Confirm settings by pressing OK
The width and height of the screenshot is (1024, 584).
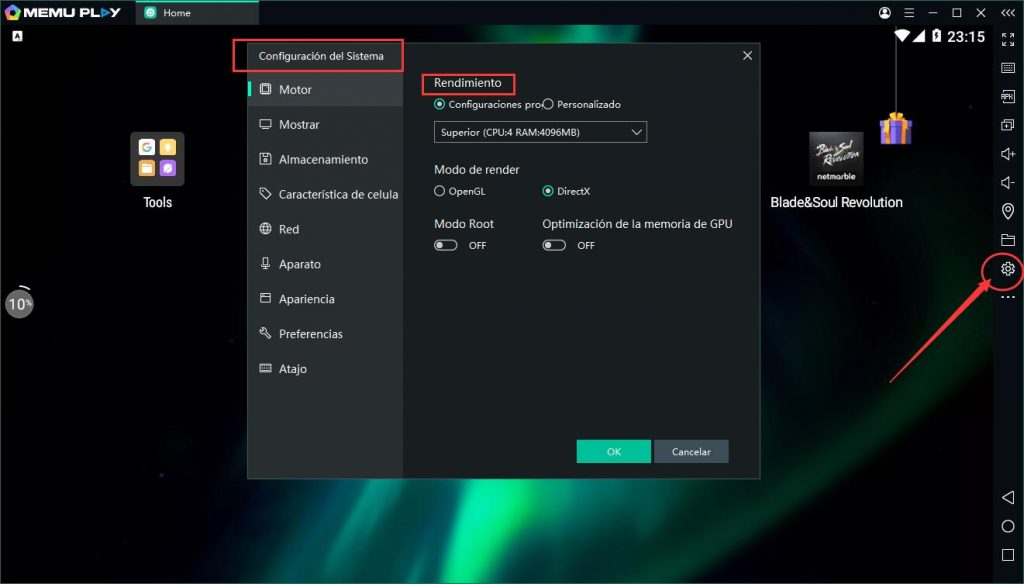pyautogui.click(x=613, y=451)
